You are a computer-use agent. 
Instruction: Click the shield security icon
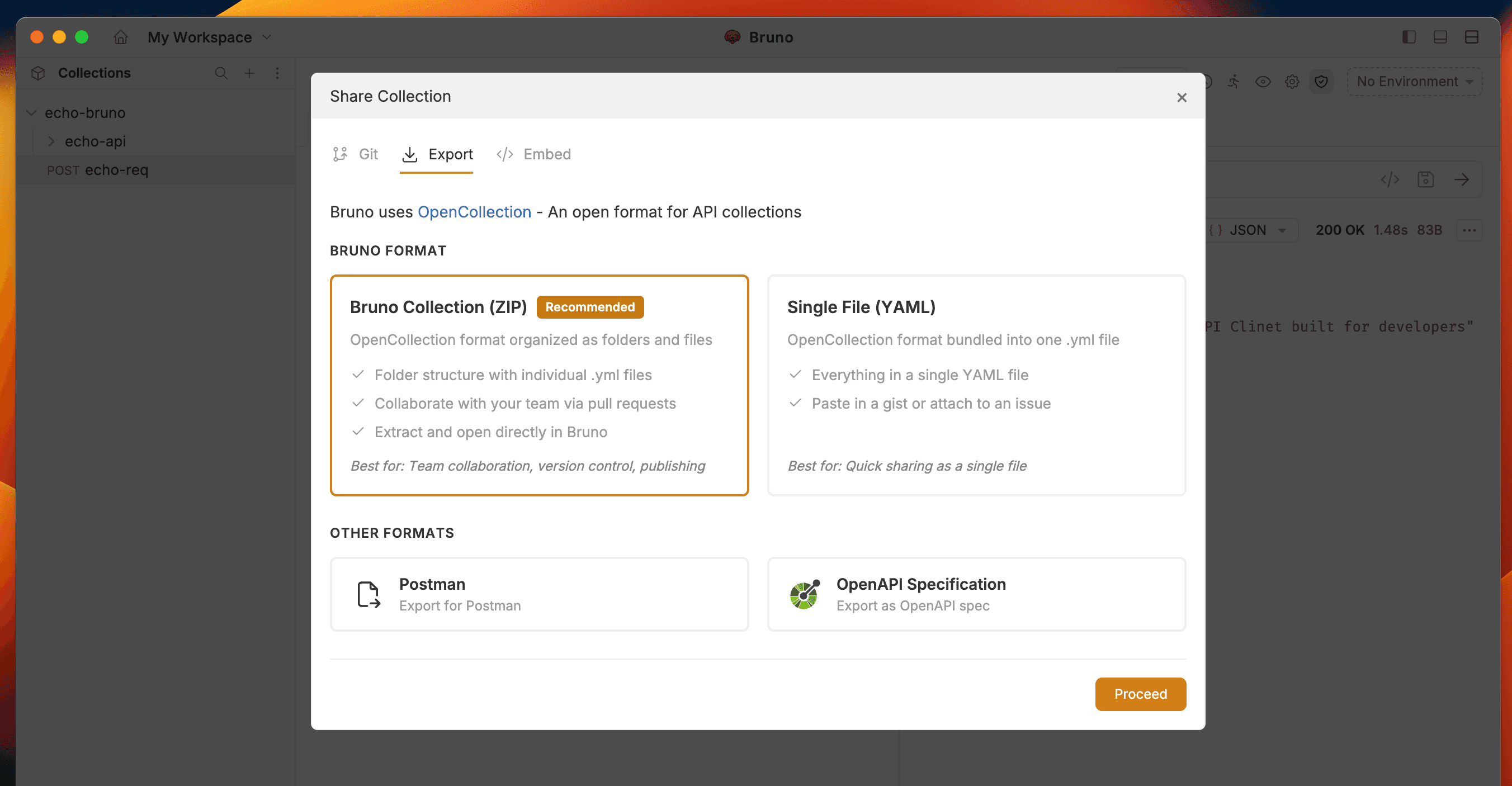click(x=1321, y=82)
